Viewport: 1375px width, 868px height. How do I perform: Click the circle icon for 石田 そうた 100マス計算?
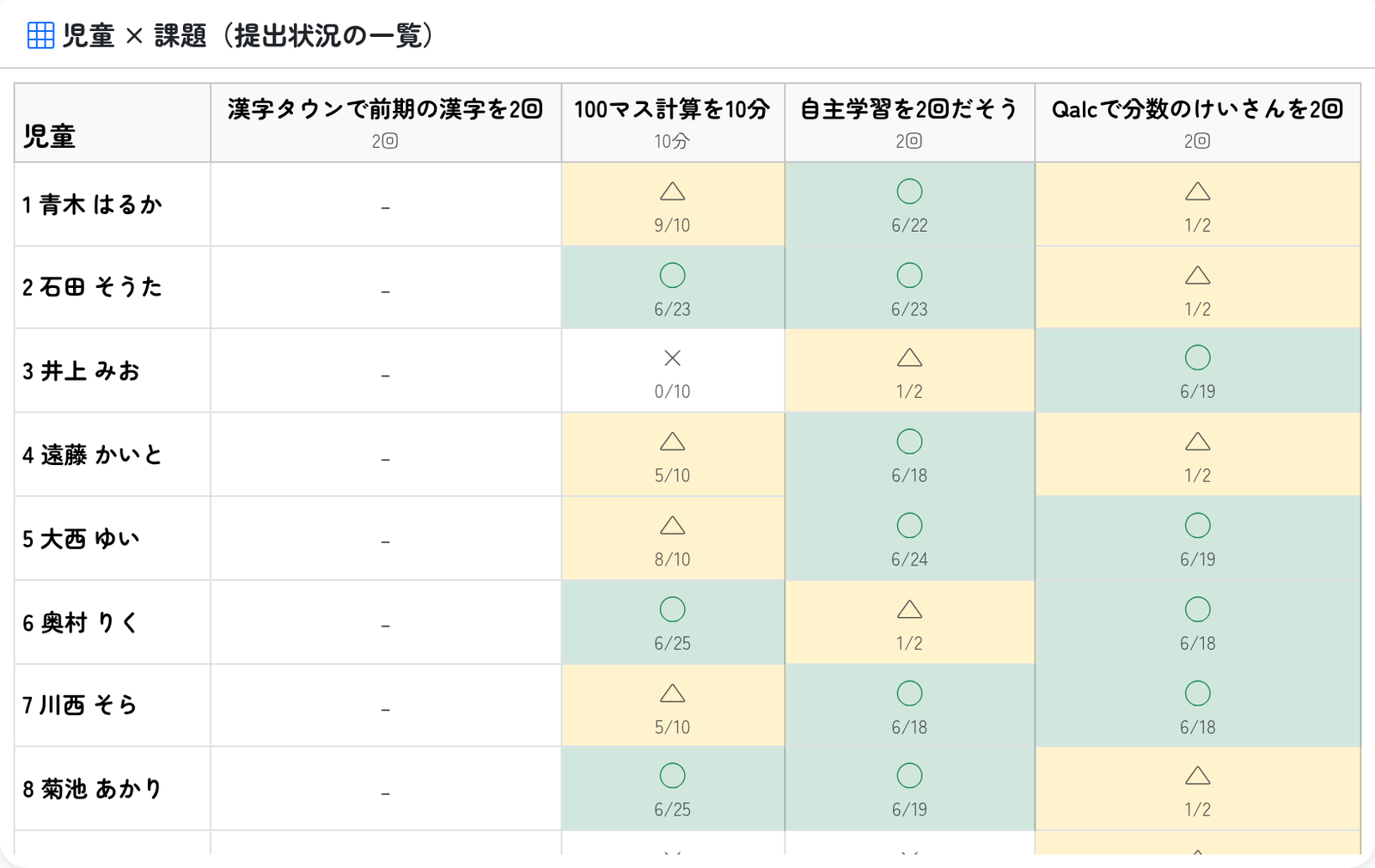coord(672,275)
